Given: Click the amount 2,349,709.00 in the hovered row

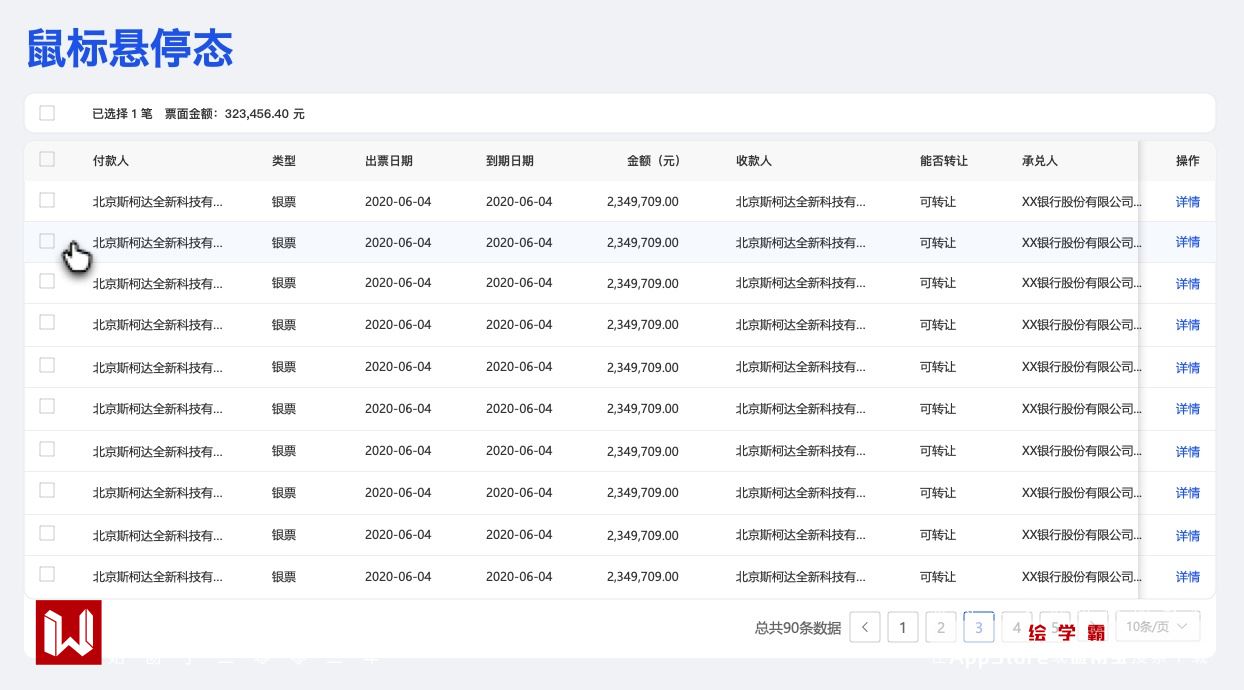Looking at the screenshot, I should click(643, 243).
